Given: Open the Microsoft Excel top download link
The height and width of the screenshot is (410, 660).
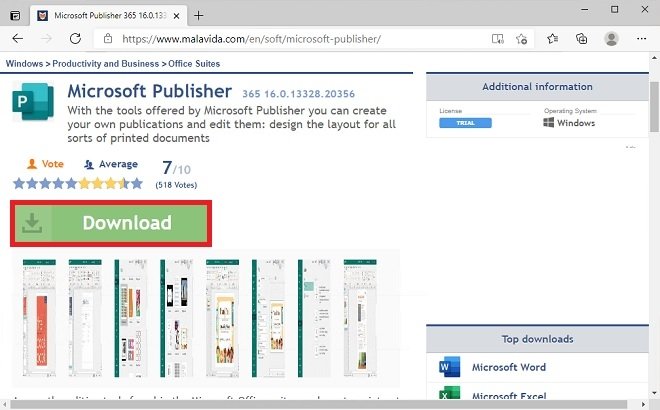Looking at the screenshot, I should click(509, 396).
